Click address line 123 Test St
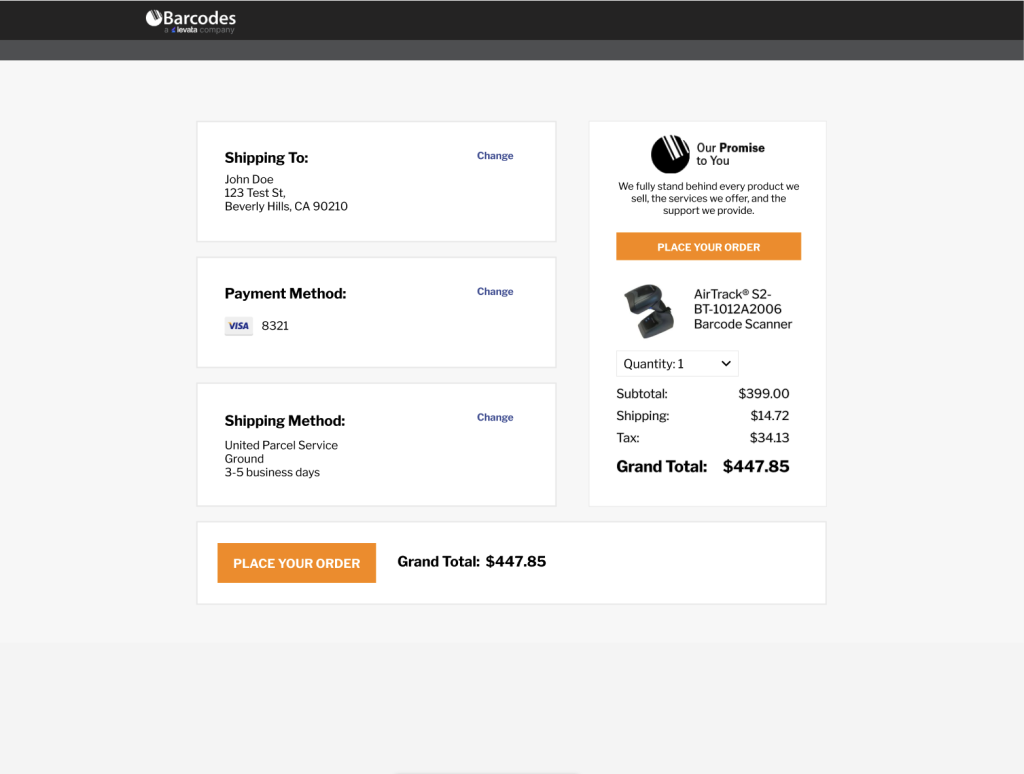The width and height of the screenshot is (1024, 774). 255,193
